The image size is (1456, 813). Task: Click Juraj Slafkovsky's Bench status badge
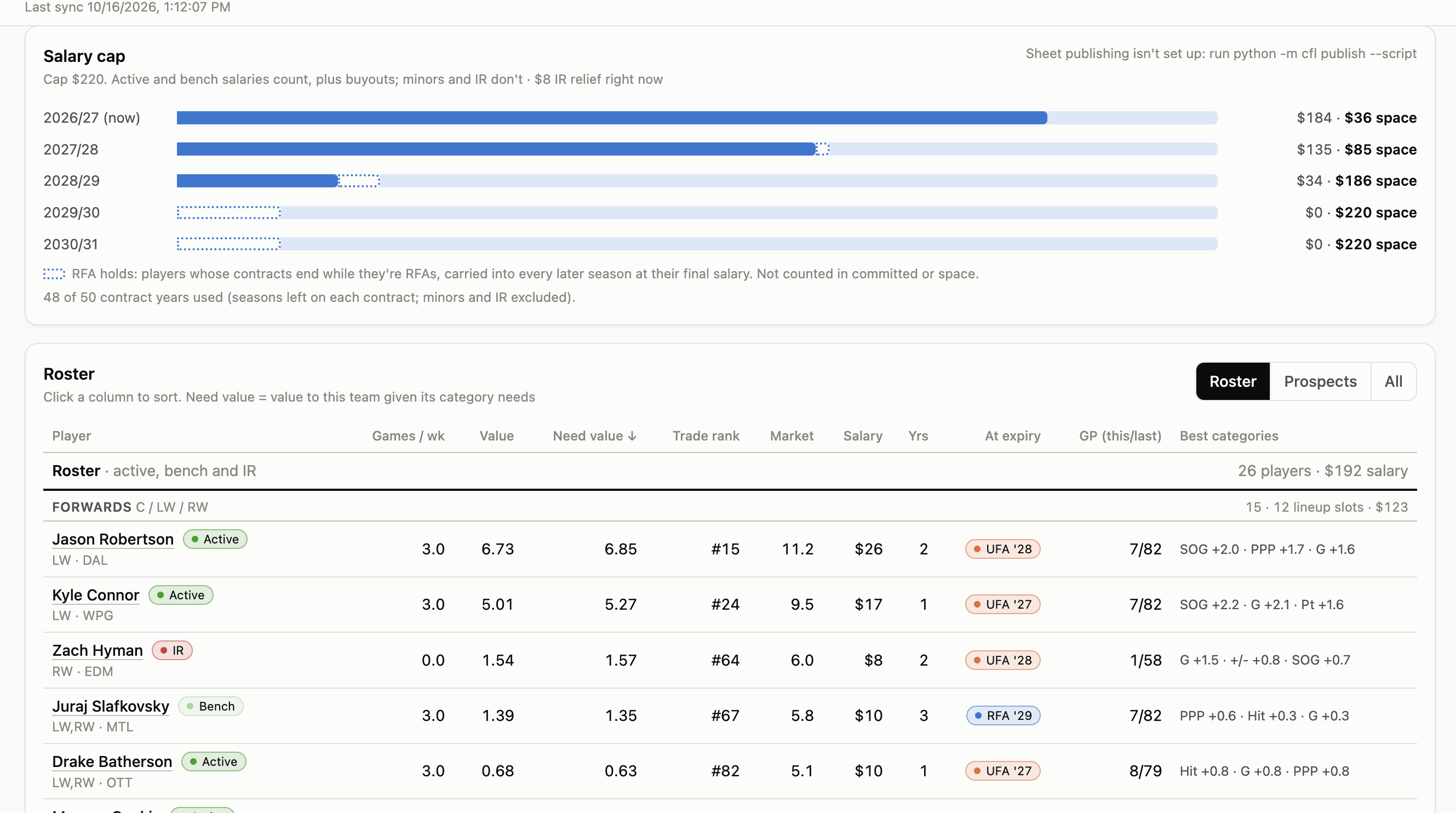tap(211, 707)
